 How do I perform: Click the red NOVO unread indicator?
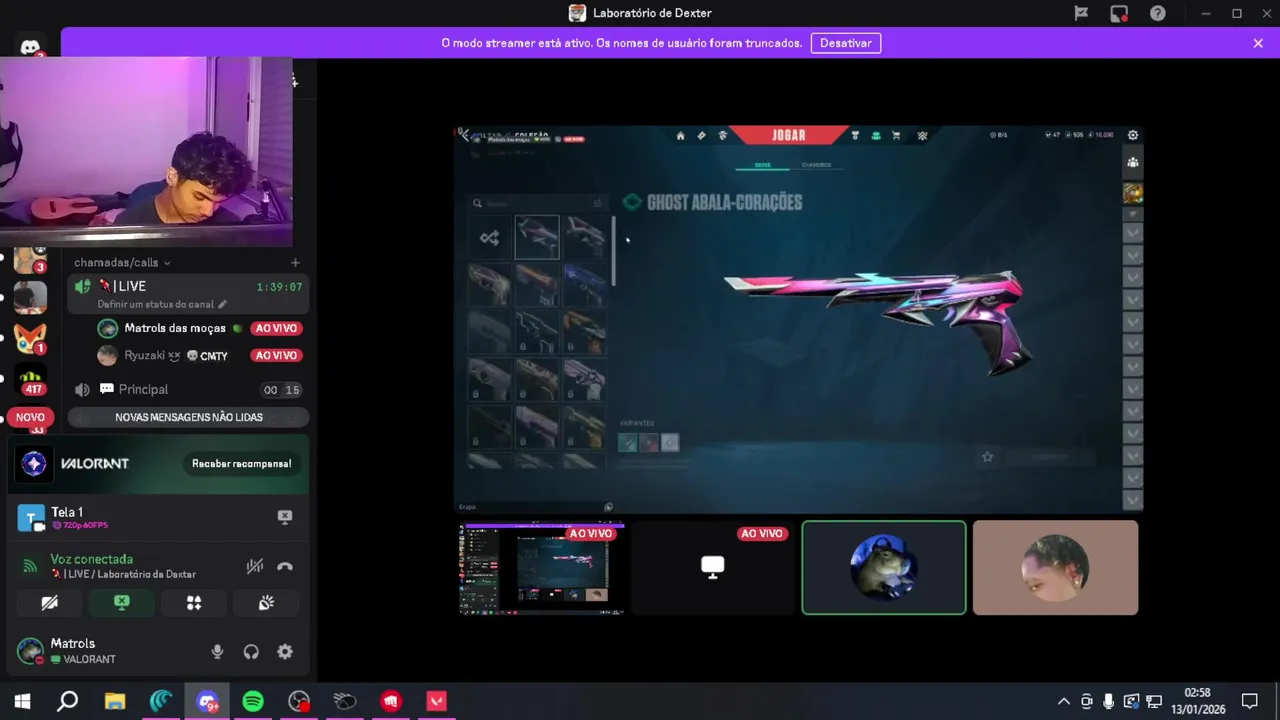[30, 417]
